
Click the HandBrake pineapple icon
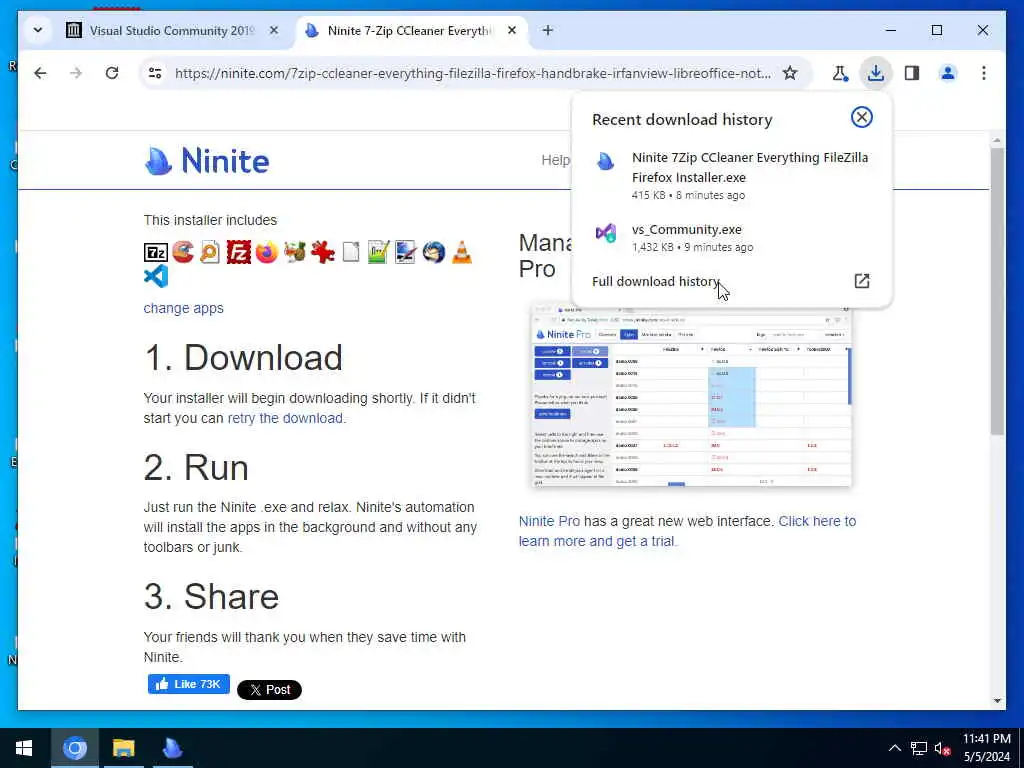pos(295,252)
